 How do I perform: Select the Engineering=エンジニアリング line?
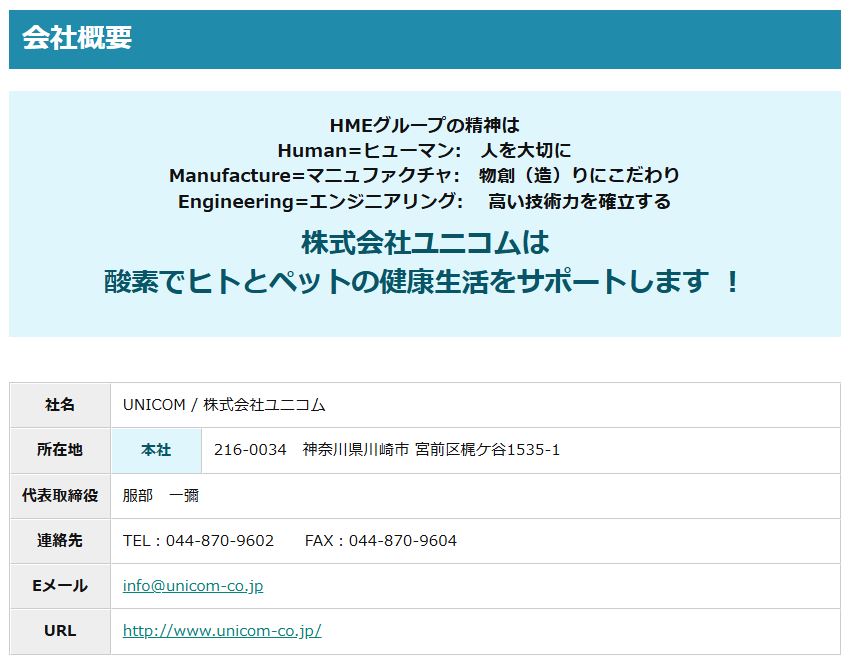(x=424, y=201)
